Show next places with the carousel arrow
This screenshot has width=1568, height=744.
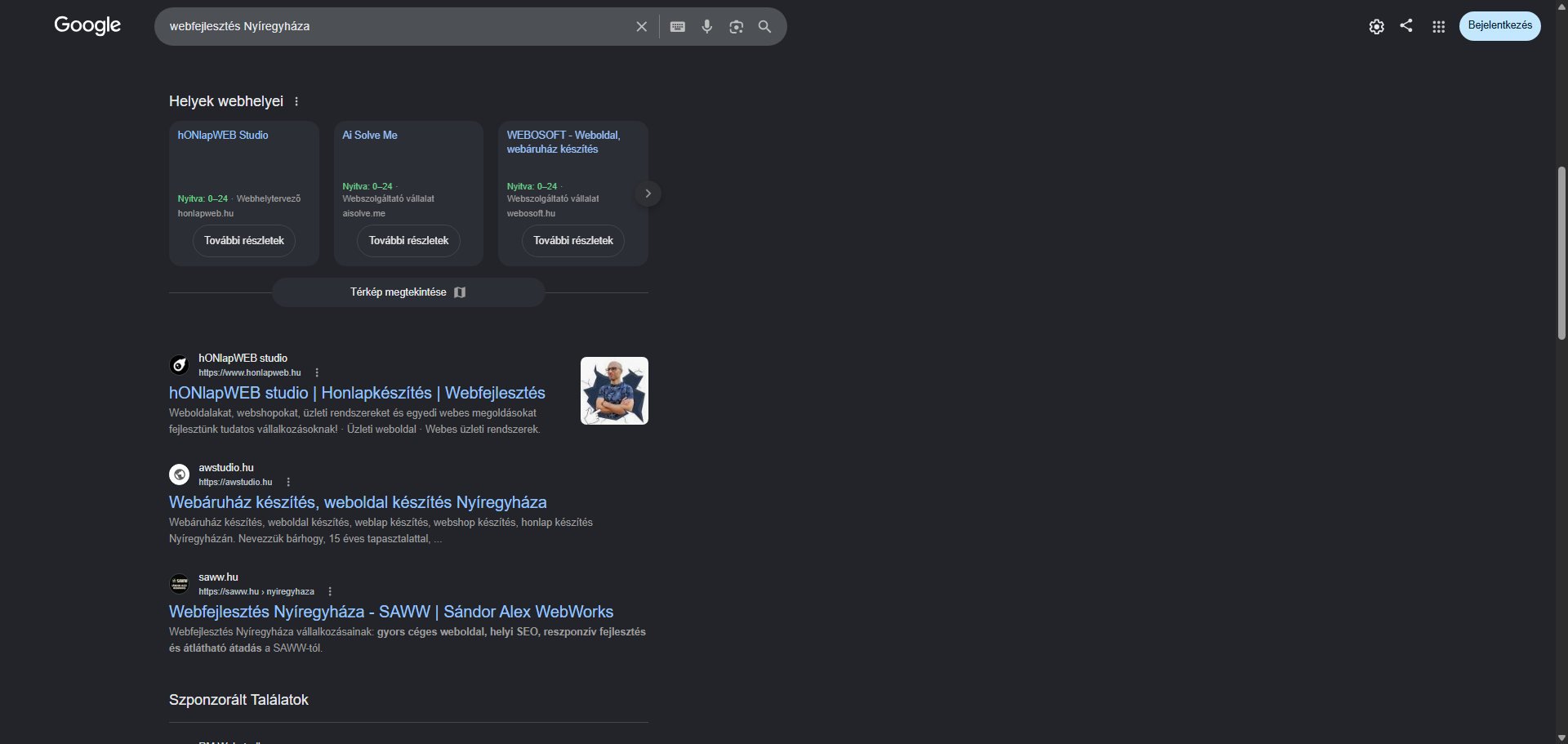(648, 194)
